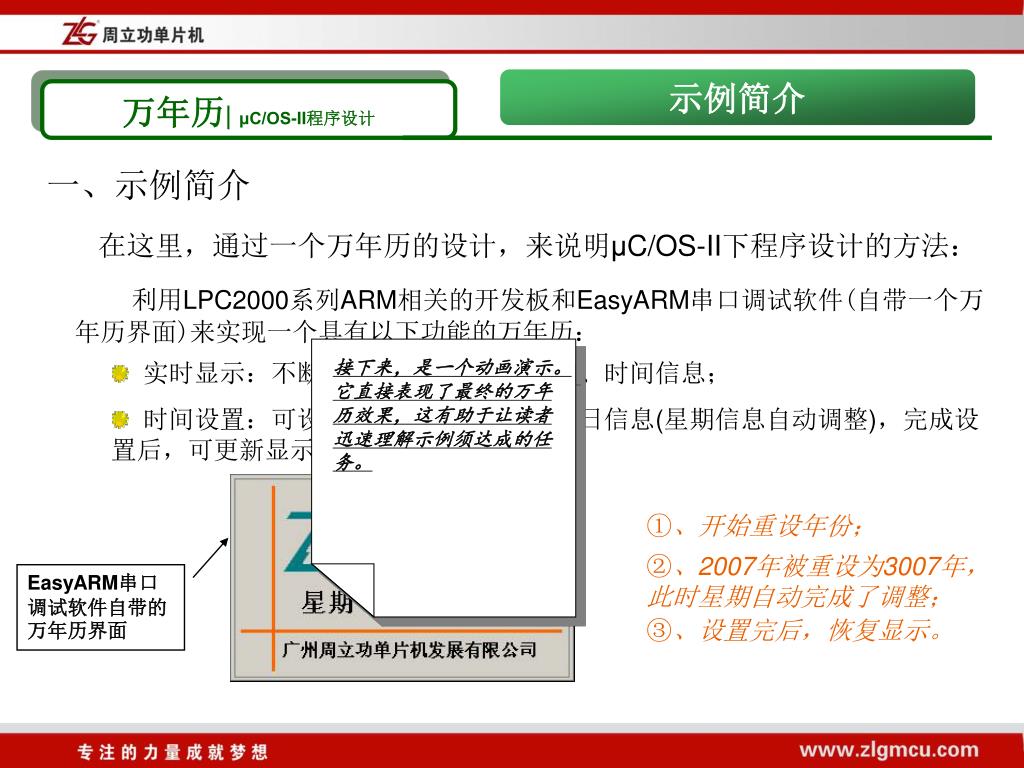The width and height of the screenshot is (1024, 768).
Task: Click the paragraph starting 利用LPC2000系列ARM
Action: (x=528, y=315)
